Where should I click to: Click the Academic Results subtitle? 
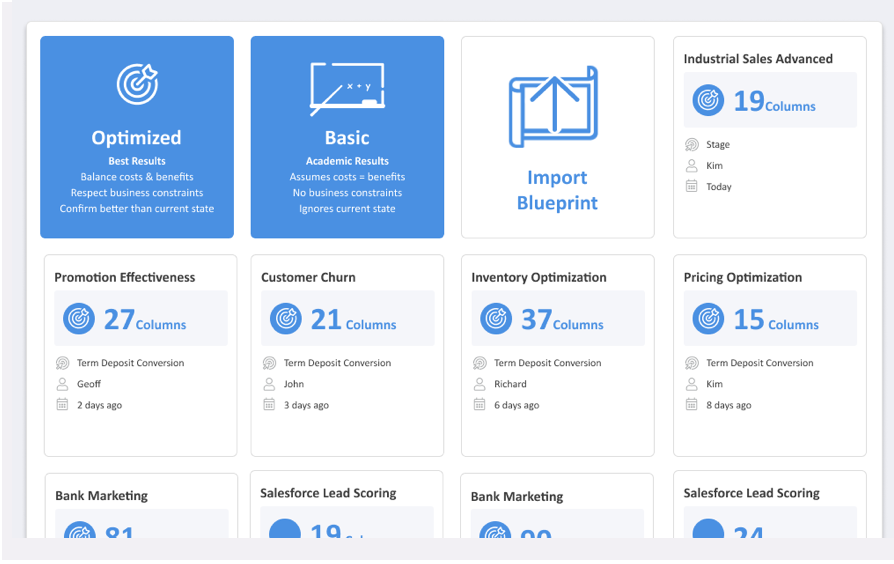coord(347,161)
